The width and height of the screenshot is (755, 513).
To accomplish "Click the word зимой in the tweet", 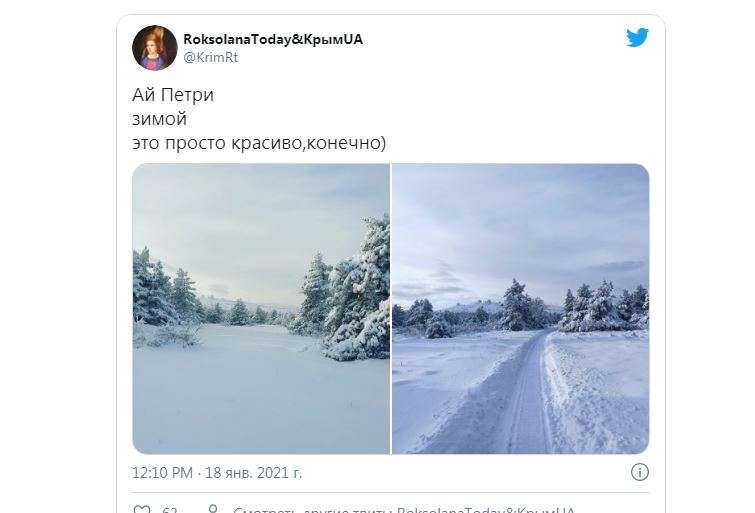I will (x=159, y=119).
